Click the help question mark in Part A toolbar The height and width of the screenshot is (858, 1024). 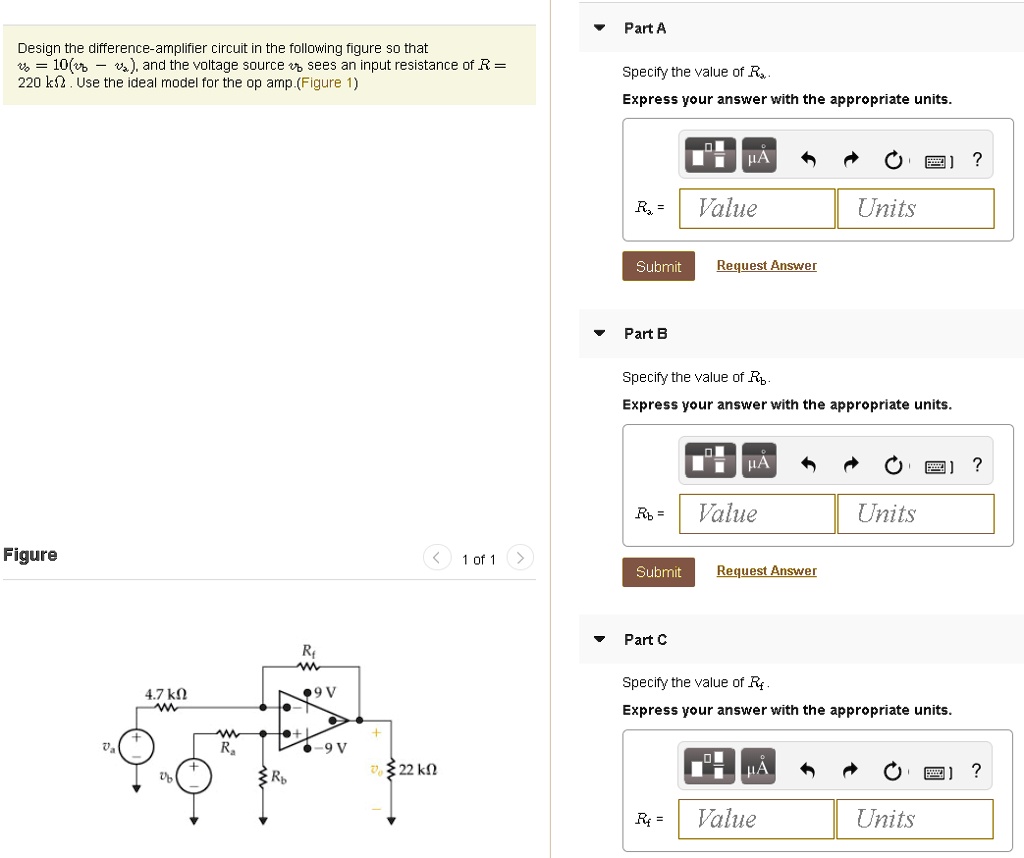(x=977, y=158)
